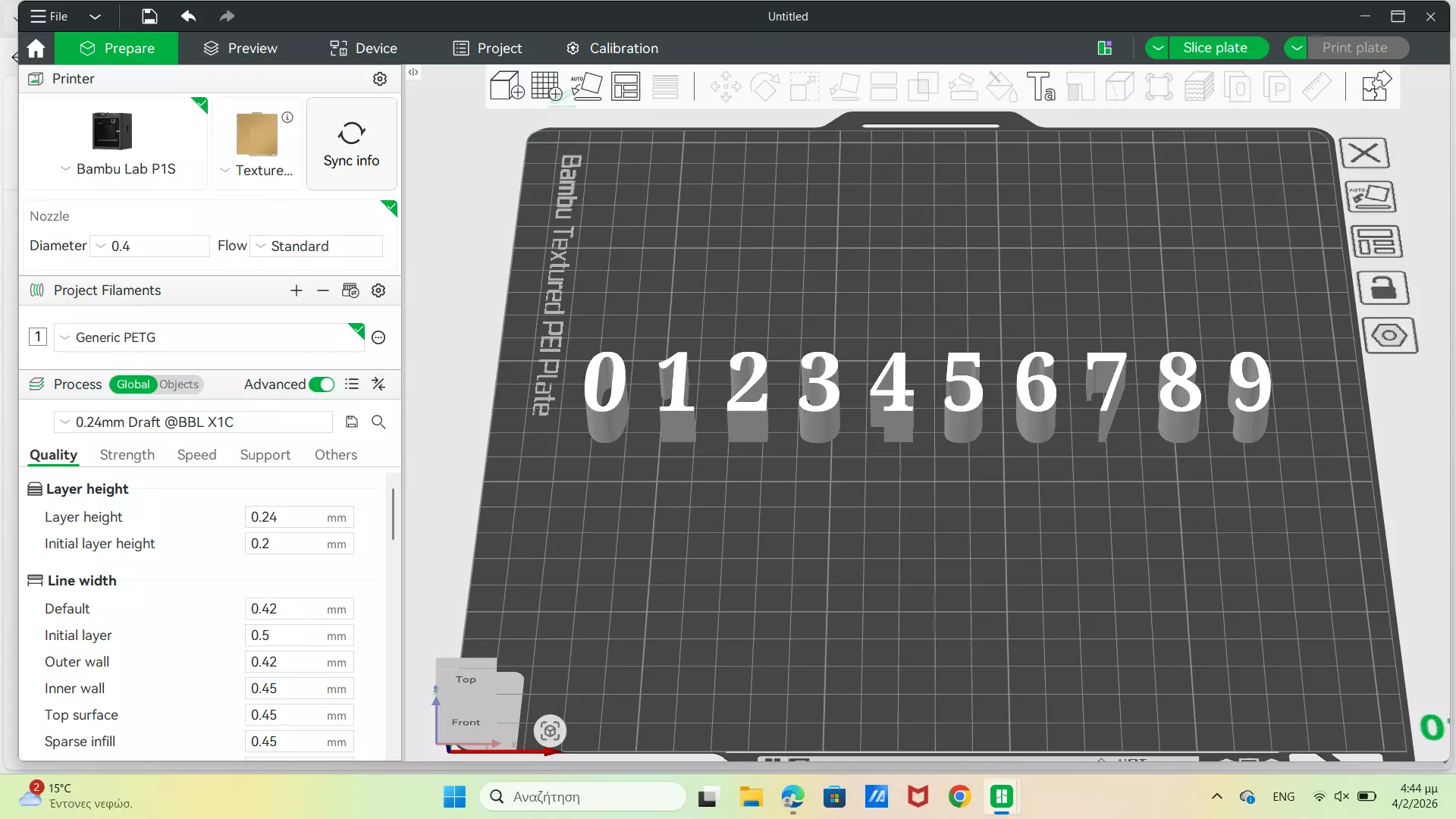Viewport: 1456px width, 819px height.
Task: Click the Top face of the view cube
Action: 466,679
